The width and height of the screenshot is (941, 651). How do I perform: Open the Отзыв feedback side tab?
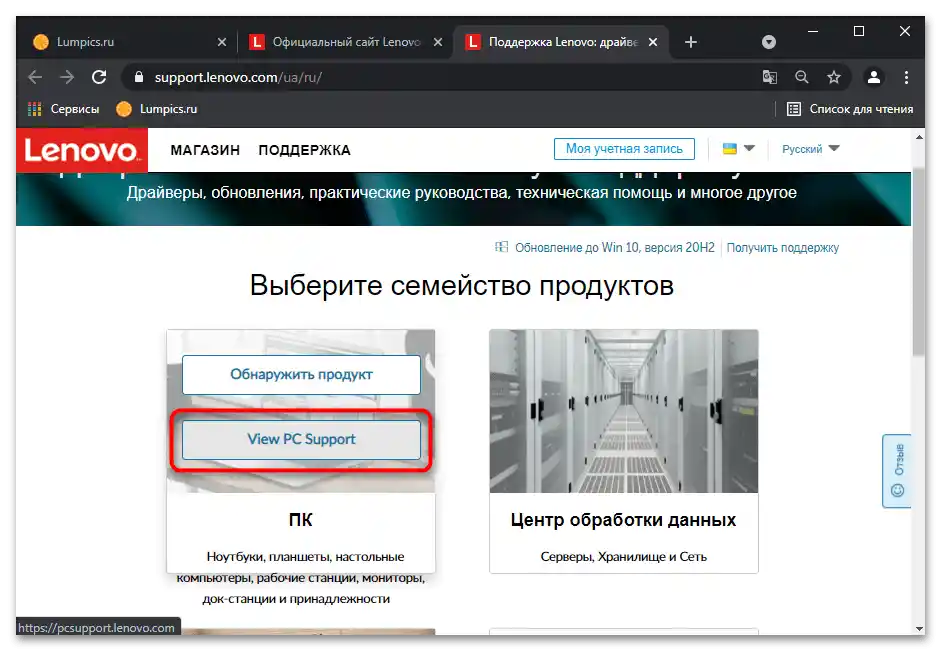tap(897, 471)
